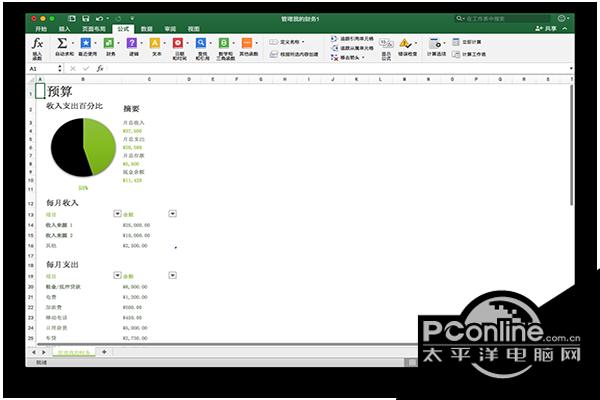Open the AutoSum dropdown arrow
Image resolution: width=600 pixels, height=400 pixels.
tap(72, 43)
